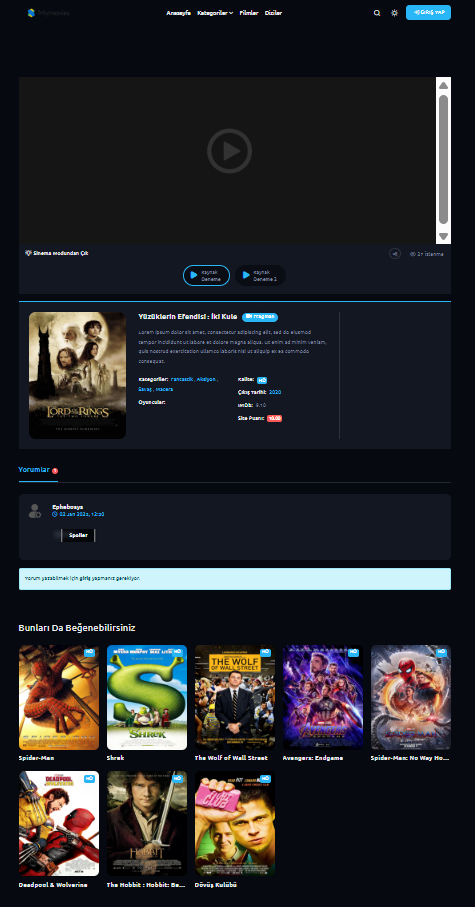Open the Aksiyon category link

pyautogui.click(x=205, y=379)
